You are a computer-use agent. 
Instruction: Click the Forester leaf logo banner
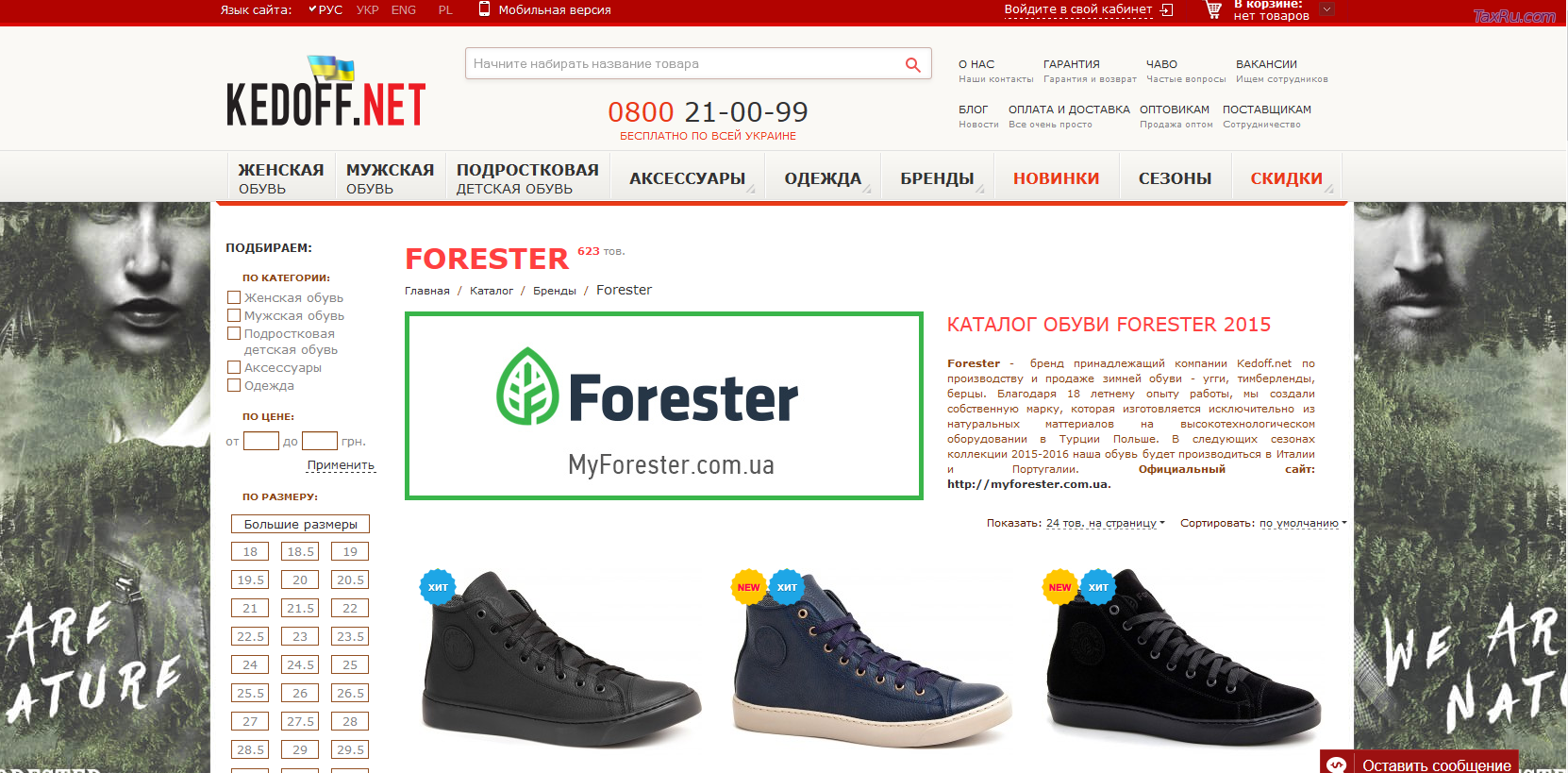664,406
